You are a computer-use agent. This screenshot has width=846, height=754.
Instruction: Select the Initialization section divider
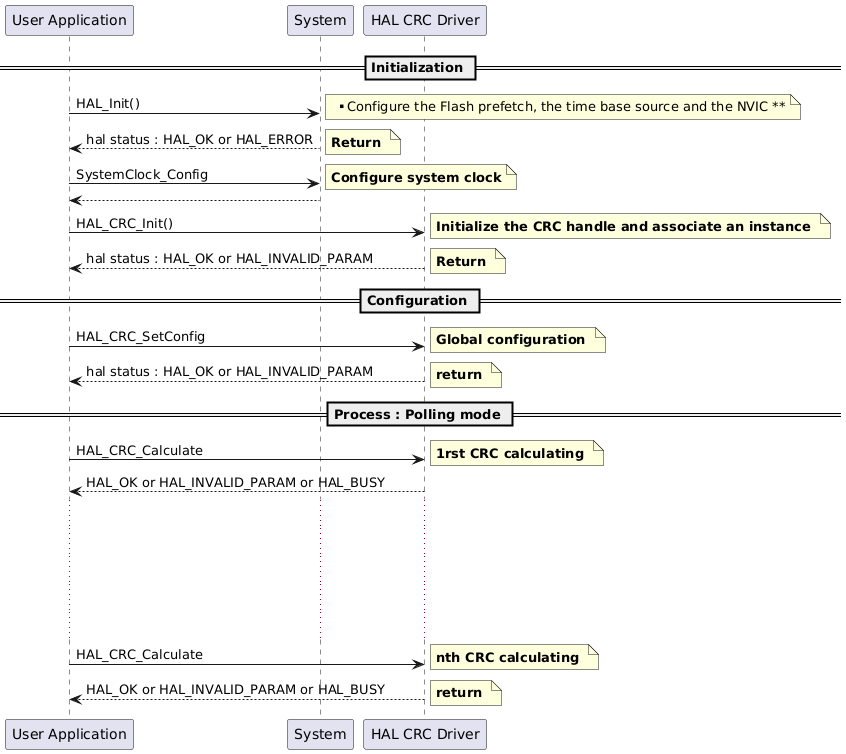tap(419, 67)
